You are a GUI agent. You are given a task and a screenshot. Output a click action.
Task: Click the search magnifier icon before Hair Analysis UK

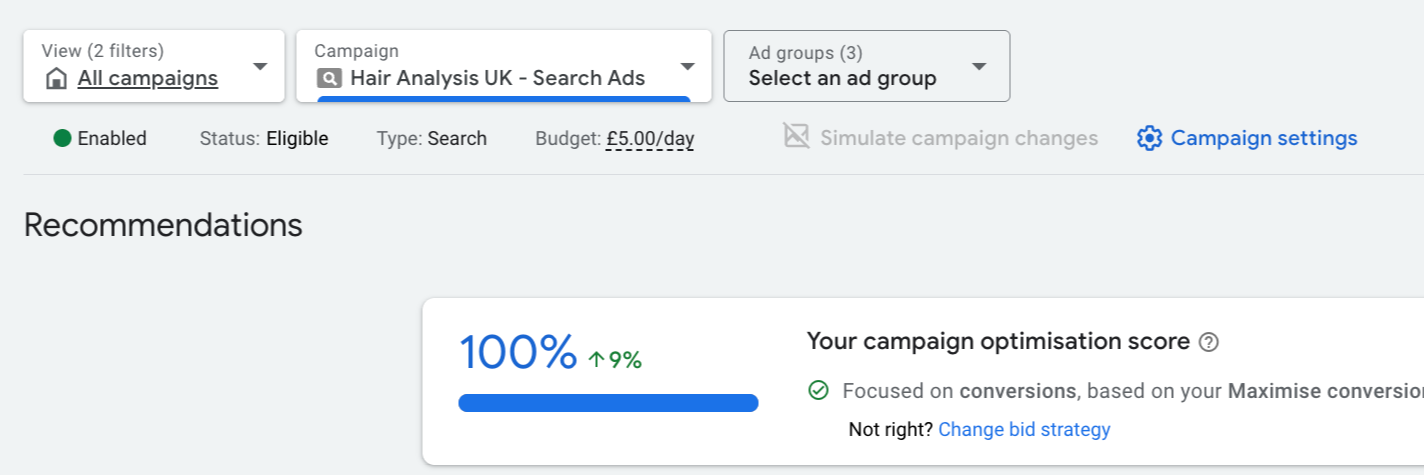pos(328,78)
